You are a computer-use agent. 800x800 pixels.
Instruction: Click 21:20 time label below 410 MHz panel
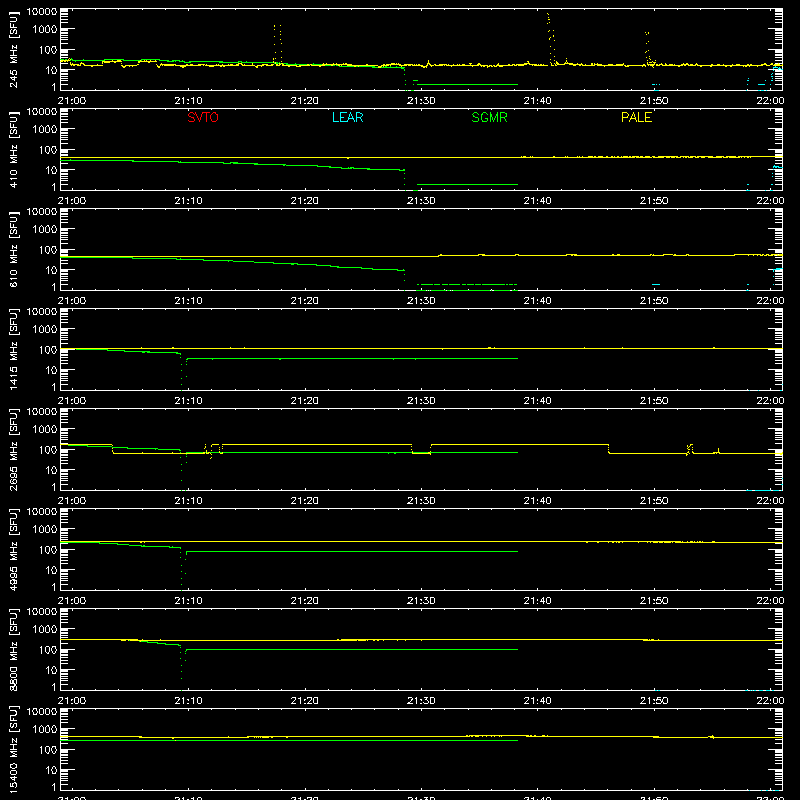pyautogui.click(x=305, y=201)
